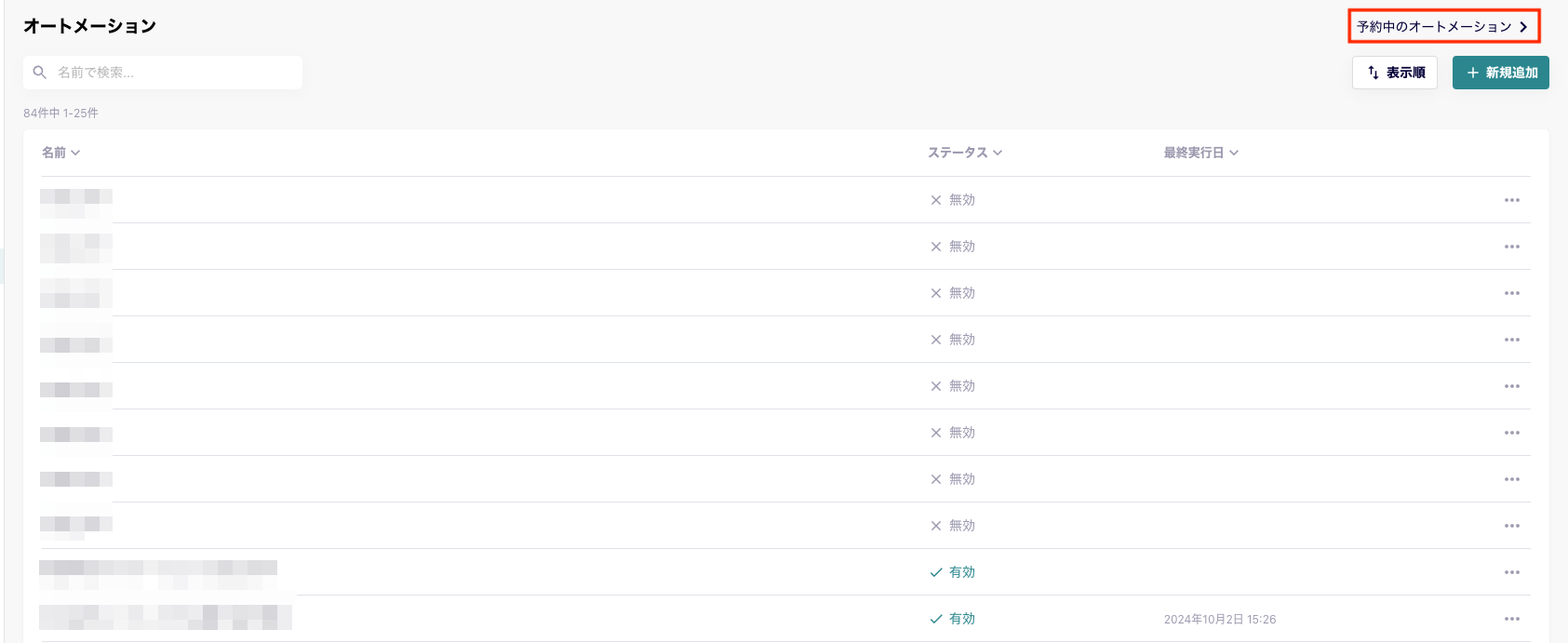Open the automation name last run 2024年10月2日
Screen dimensions: 1568x643
(165, 618)
